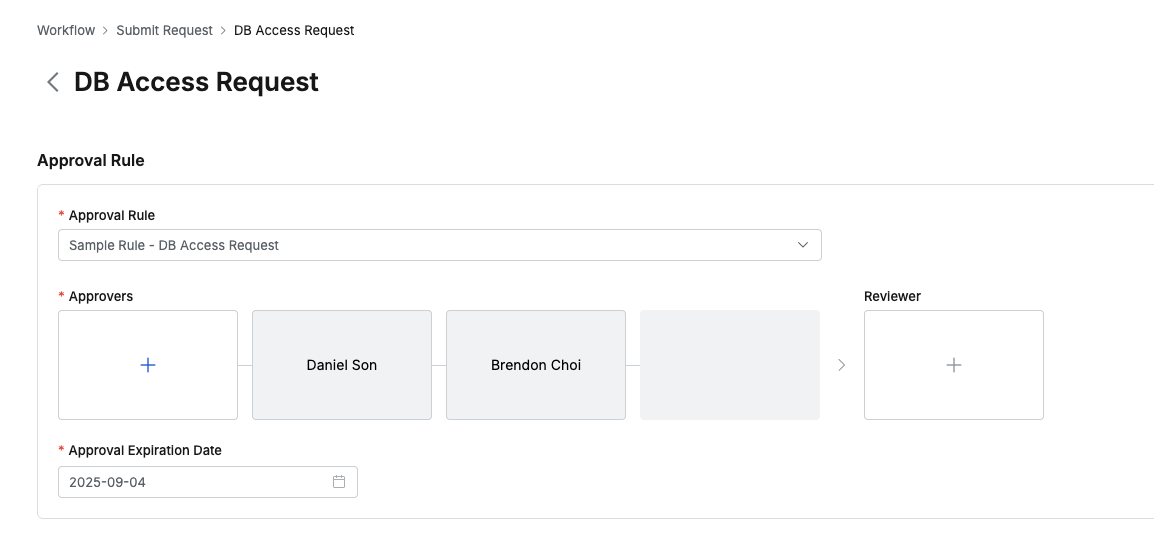1154x548 pixels.
Task: Click the Approval Expiration Date label
Action: [x=145, y=450]
